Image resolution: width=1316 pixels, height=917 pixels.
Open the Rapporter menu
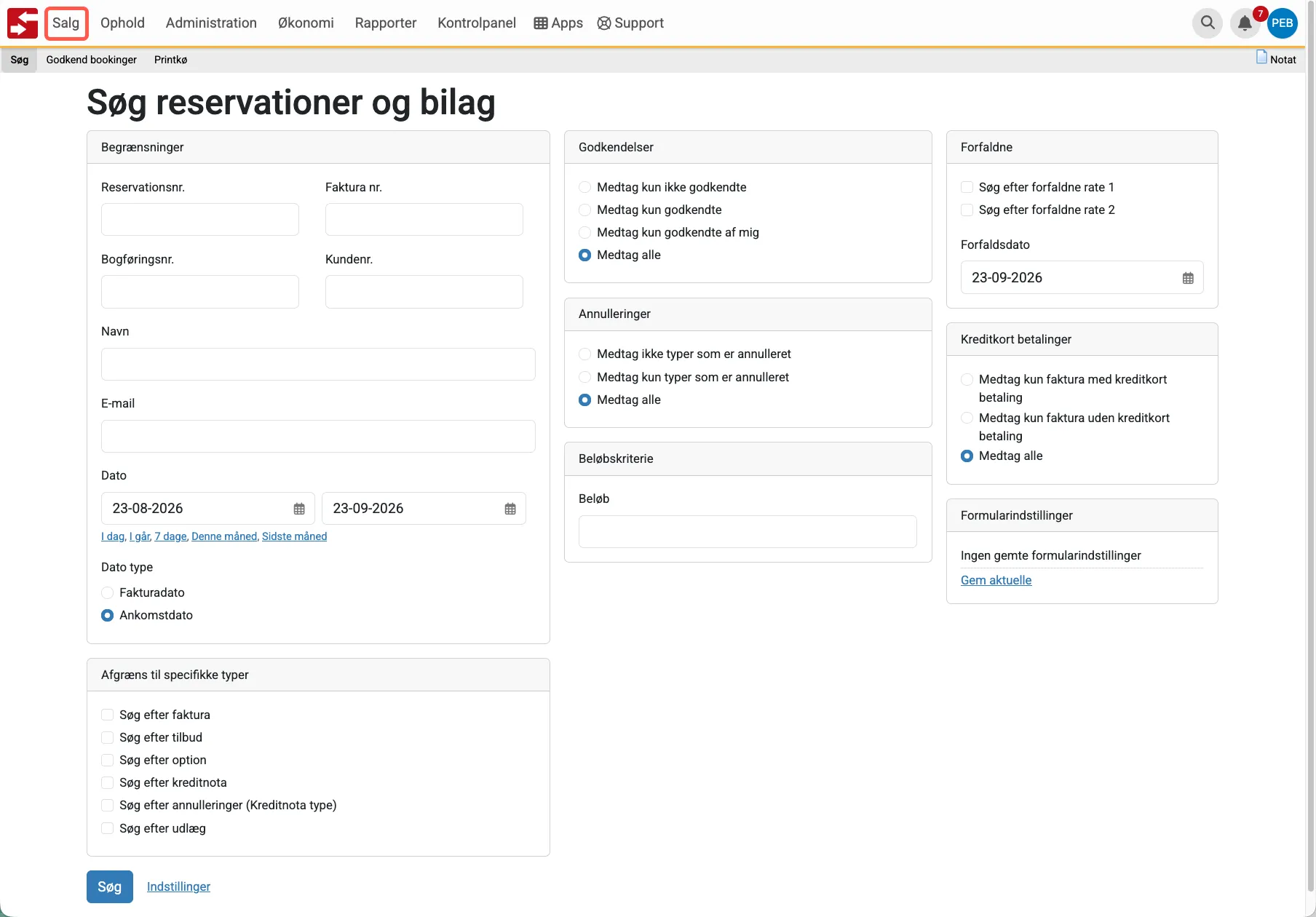click(x=386, y=23)
